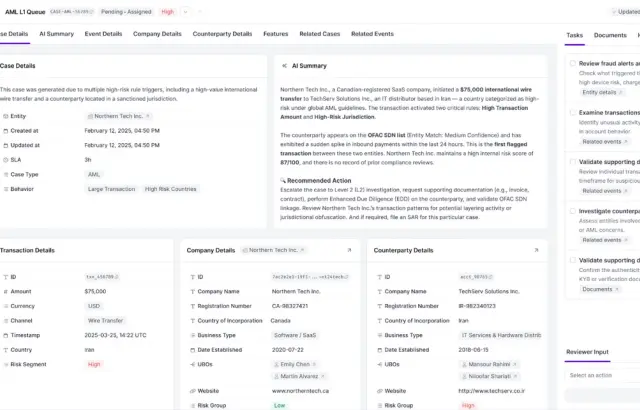Open the dropdown chevron next to High priority
The image size is (640, 410).
185,12
